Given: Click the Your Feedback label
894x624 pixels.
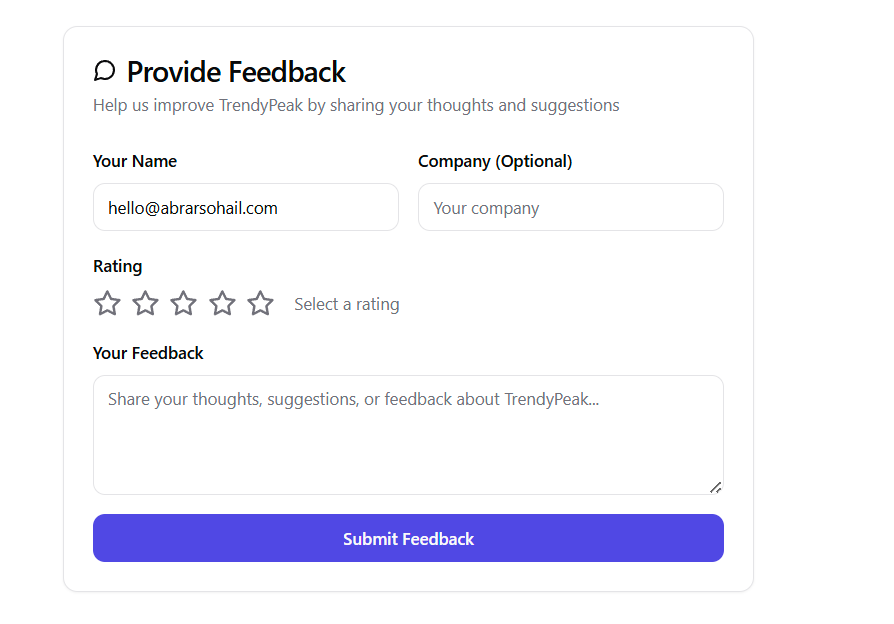Looking at the screenshot, I should pyautogui.click(x=147, y=353).
